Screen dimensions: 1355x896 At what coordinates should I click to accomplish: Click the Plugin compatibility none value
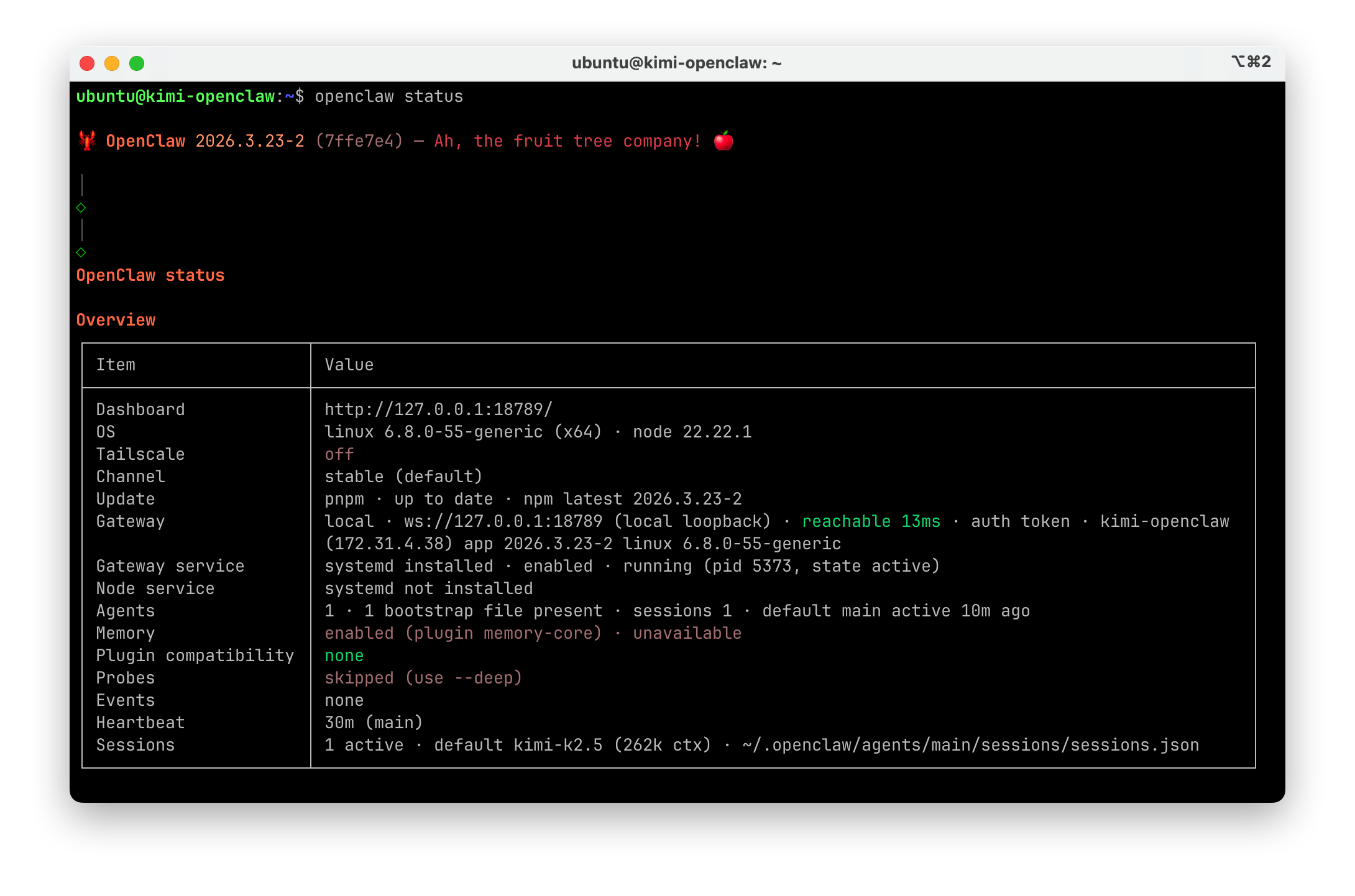(344, 656)
